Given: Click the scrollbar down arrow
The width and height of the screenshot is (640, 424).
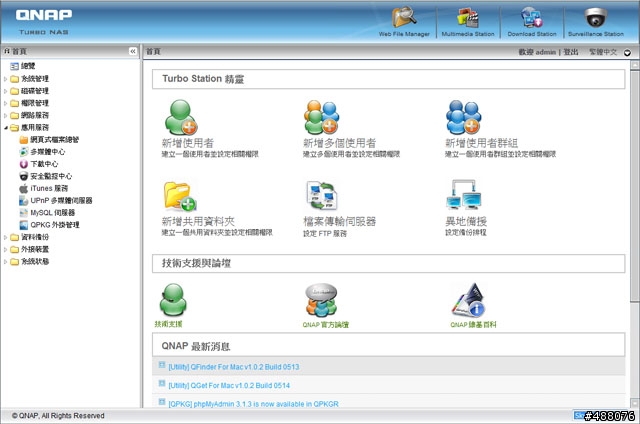Looking at the screenshot, I should click(635, 403).
